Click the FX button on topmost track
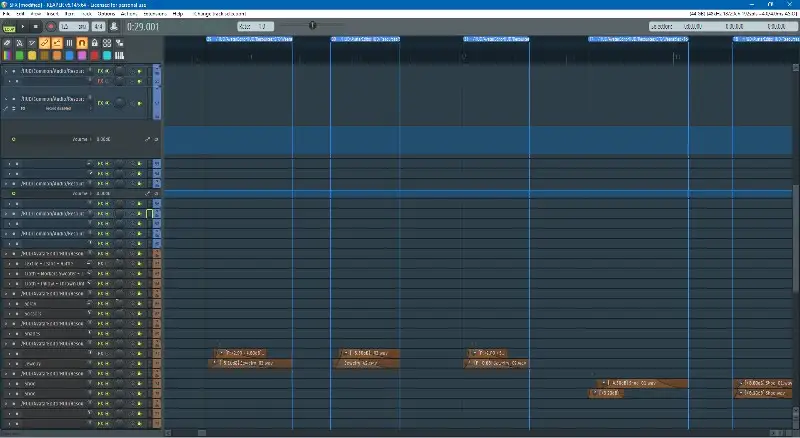Image resolution: width=800 pixels, height=438 pixels. 103,73
